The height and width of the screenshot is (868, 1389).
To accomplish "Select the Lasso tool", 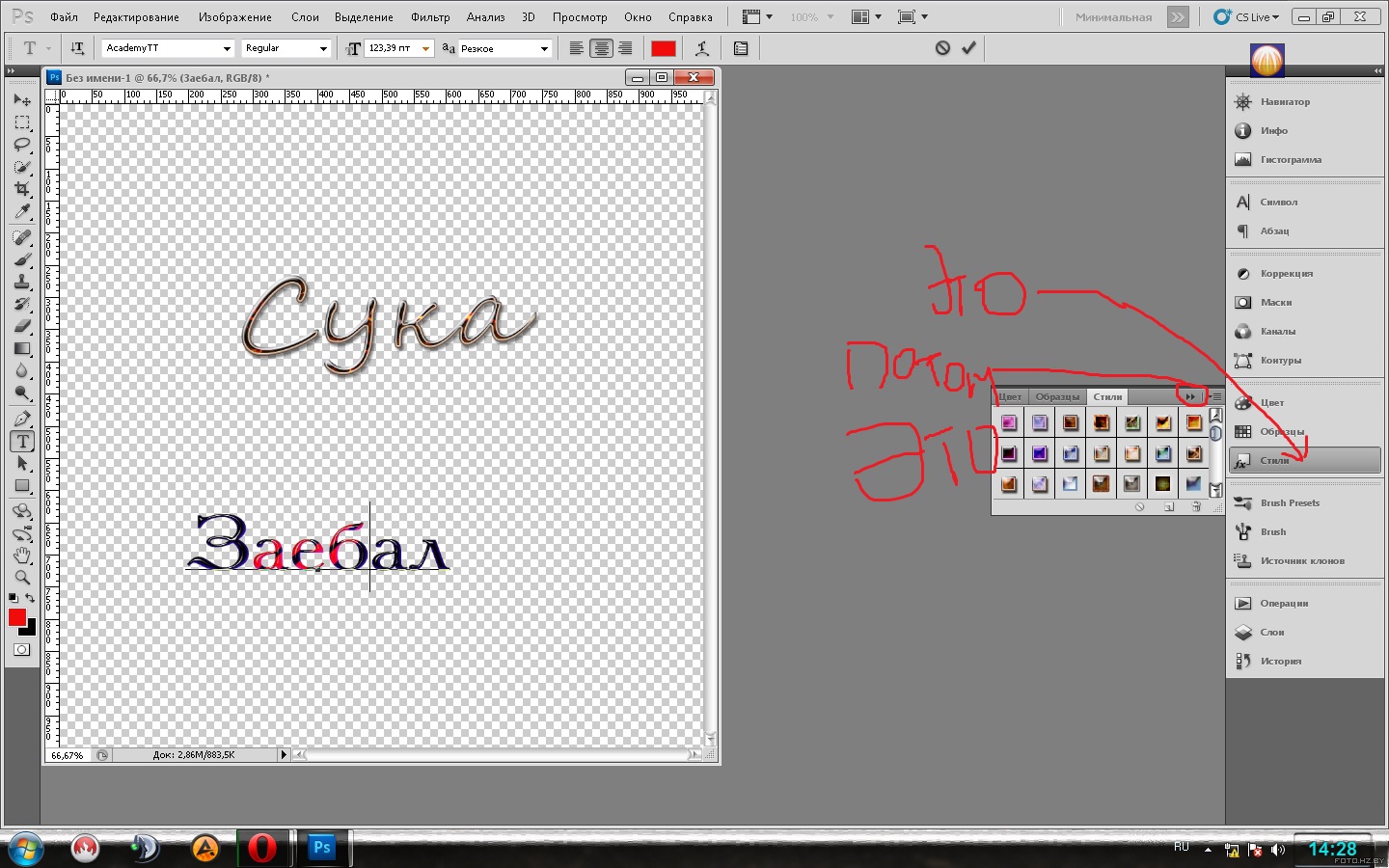I will [22, 145].
